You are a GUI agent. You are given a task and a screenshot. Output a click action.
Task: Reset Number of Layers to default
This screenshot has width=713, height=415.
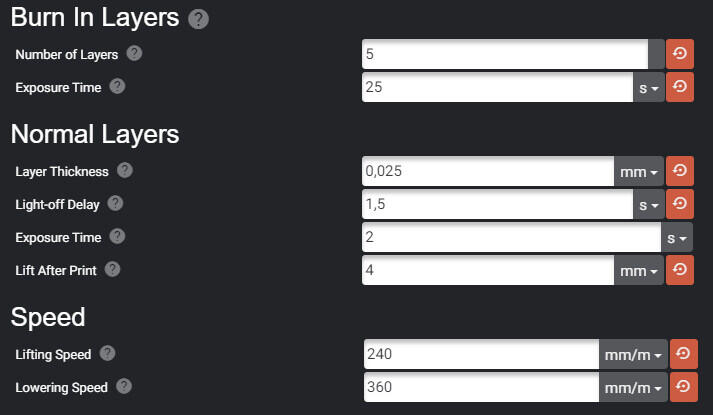pyautogui.click(x=680, y=54)
